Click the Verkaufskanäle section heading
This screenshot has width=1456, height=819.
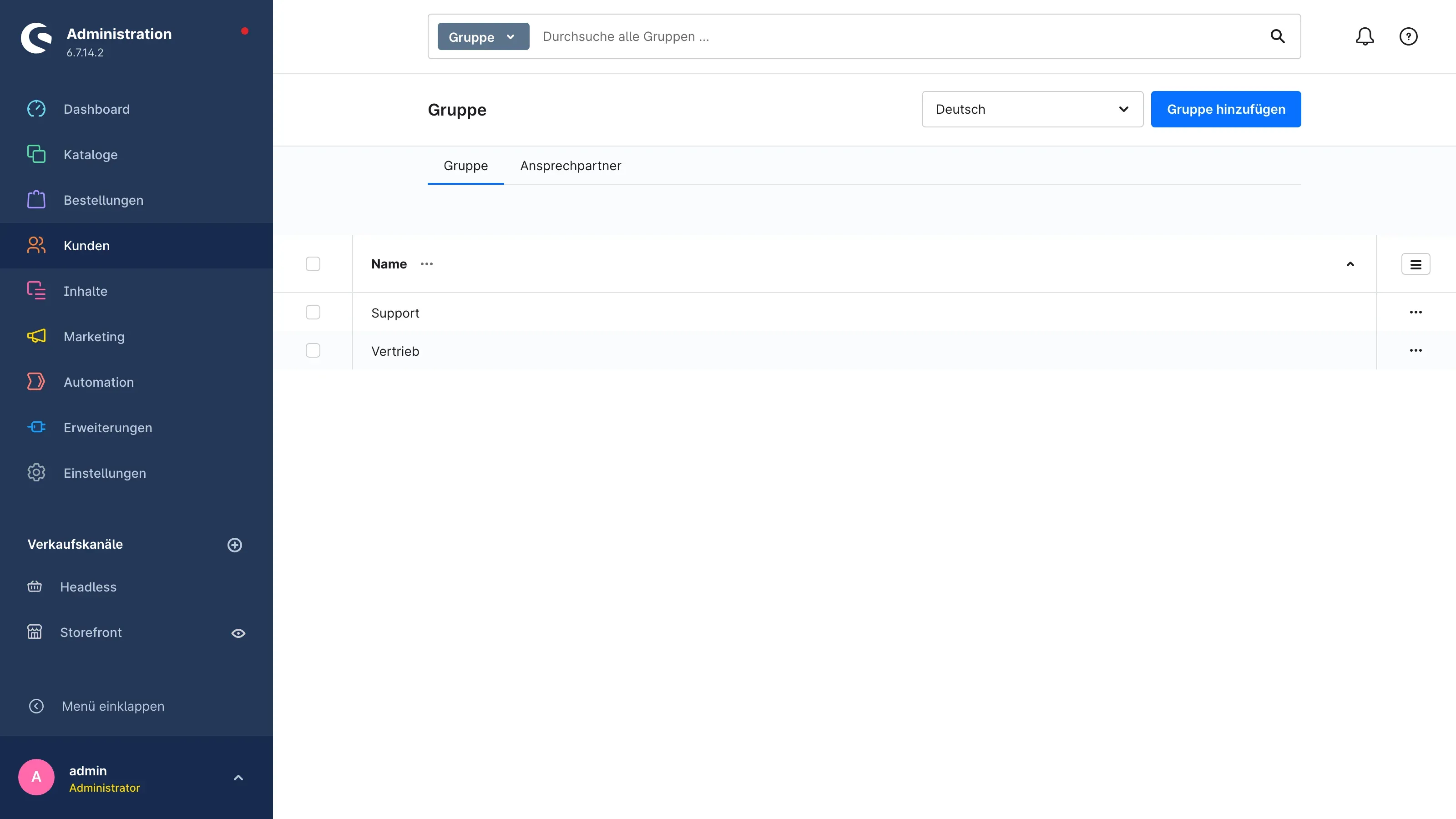(75, 544)
